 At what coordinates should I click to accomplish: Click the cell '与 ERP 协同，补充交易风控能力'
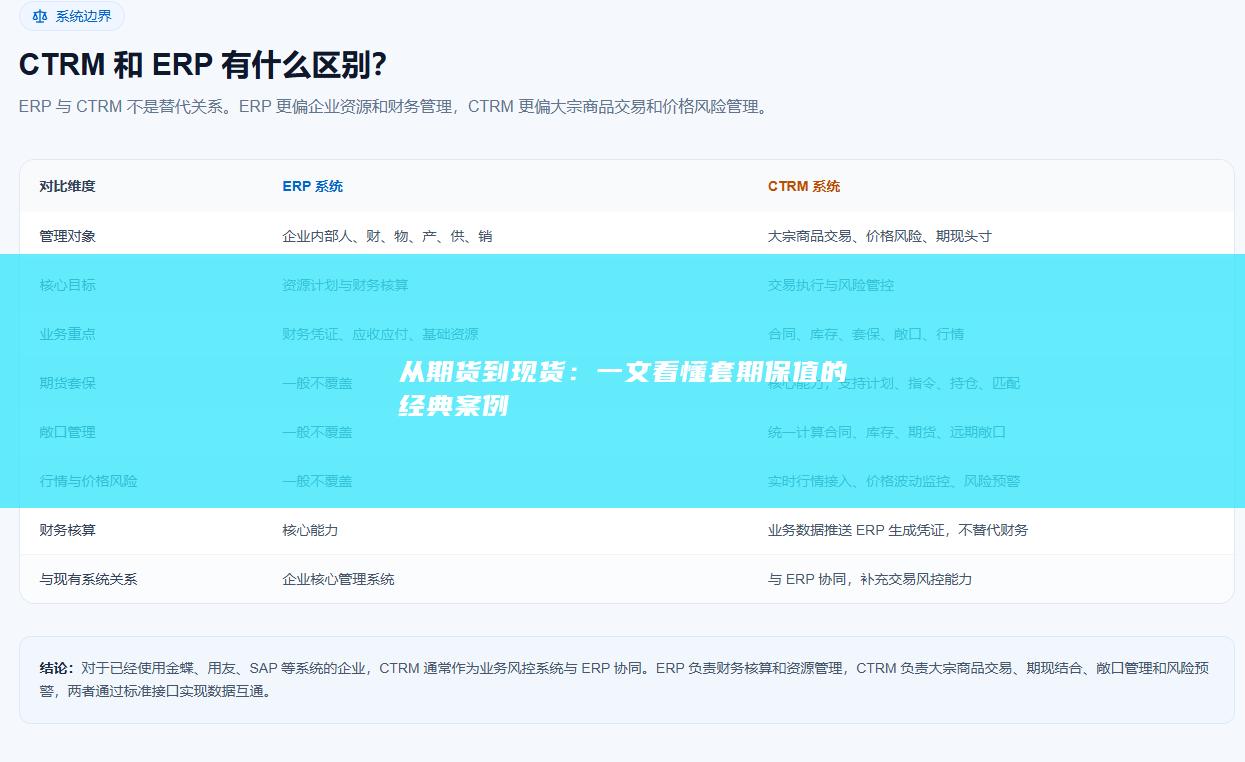(x=870, y=579)
